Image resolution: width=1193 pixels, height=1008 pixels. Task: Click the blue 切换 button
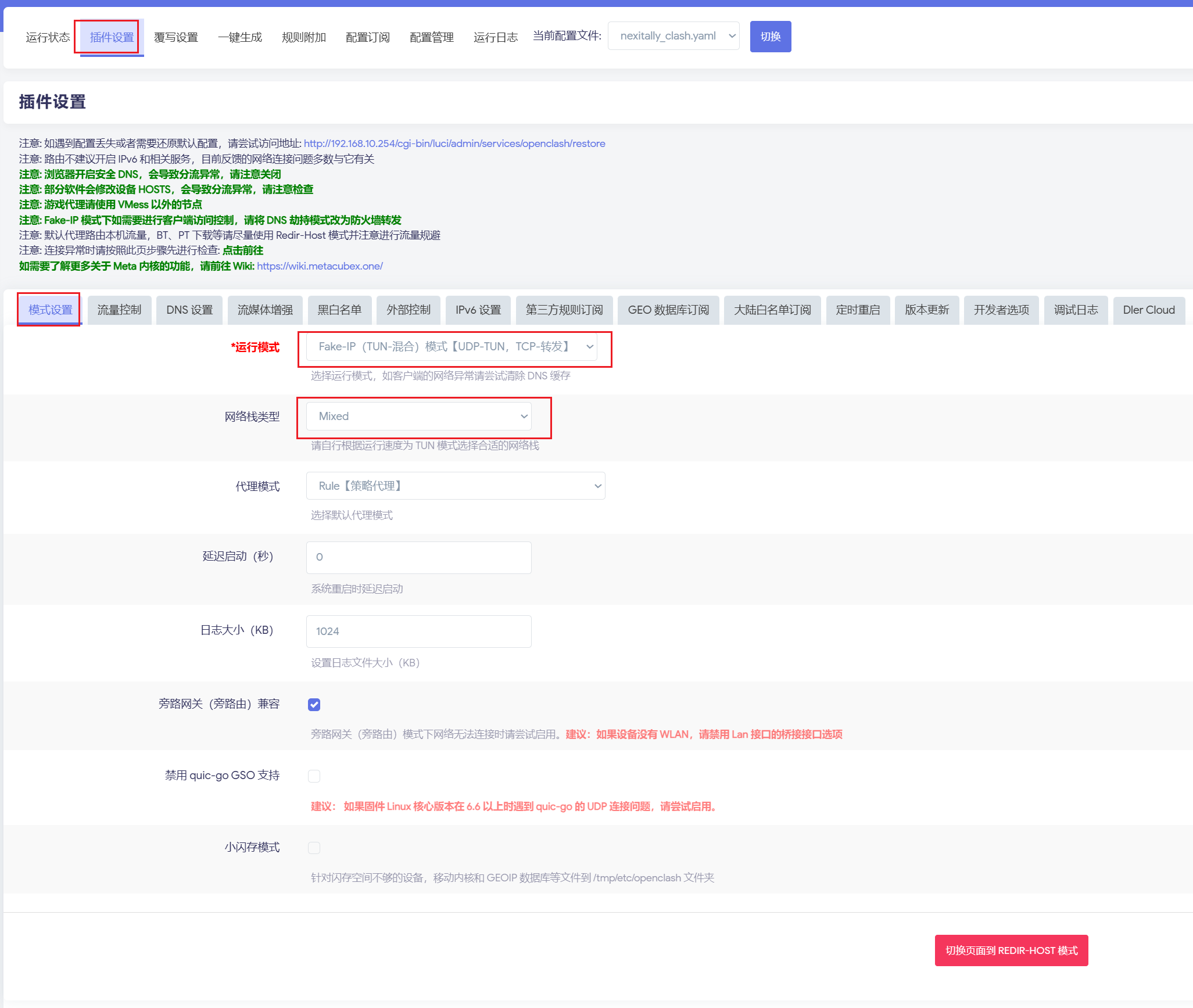(770, 37)
